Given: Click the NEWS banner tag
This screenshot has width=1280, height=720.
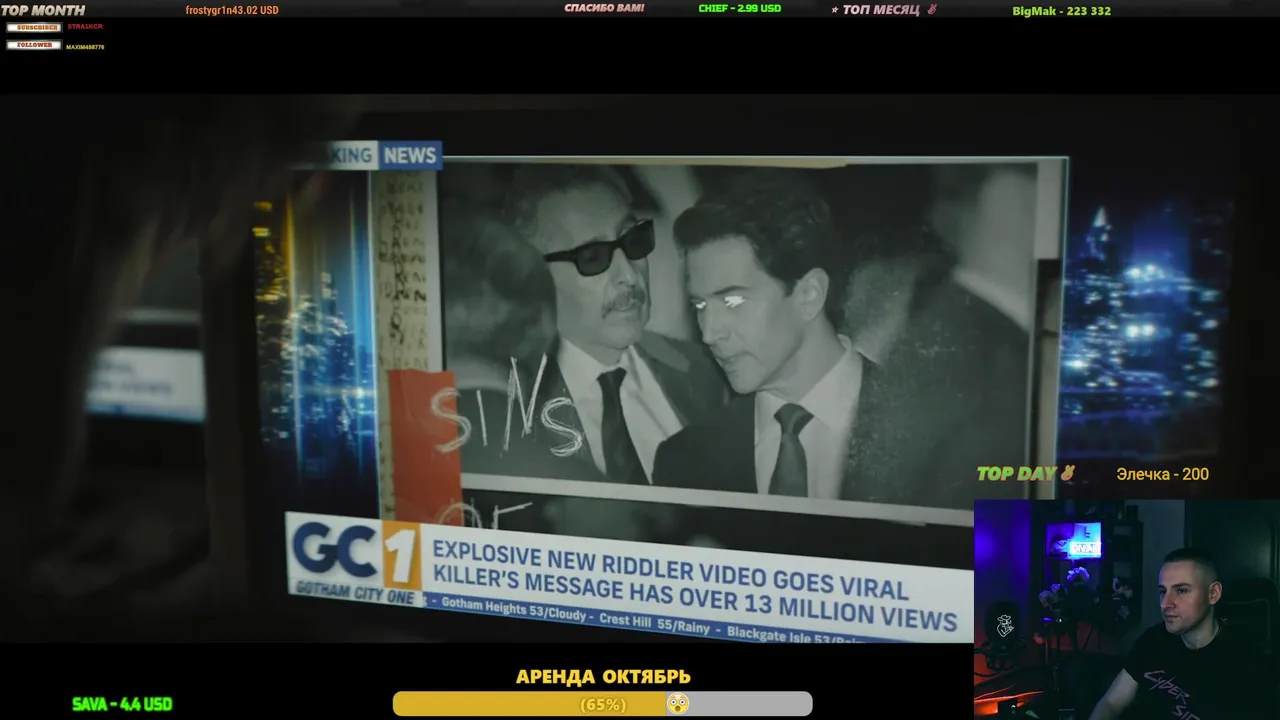Looking at the screenshot, I should 410,155.
